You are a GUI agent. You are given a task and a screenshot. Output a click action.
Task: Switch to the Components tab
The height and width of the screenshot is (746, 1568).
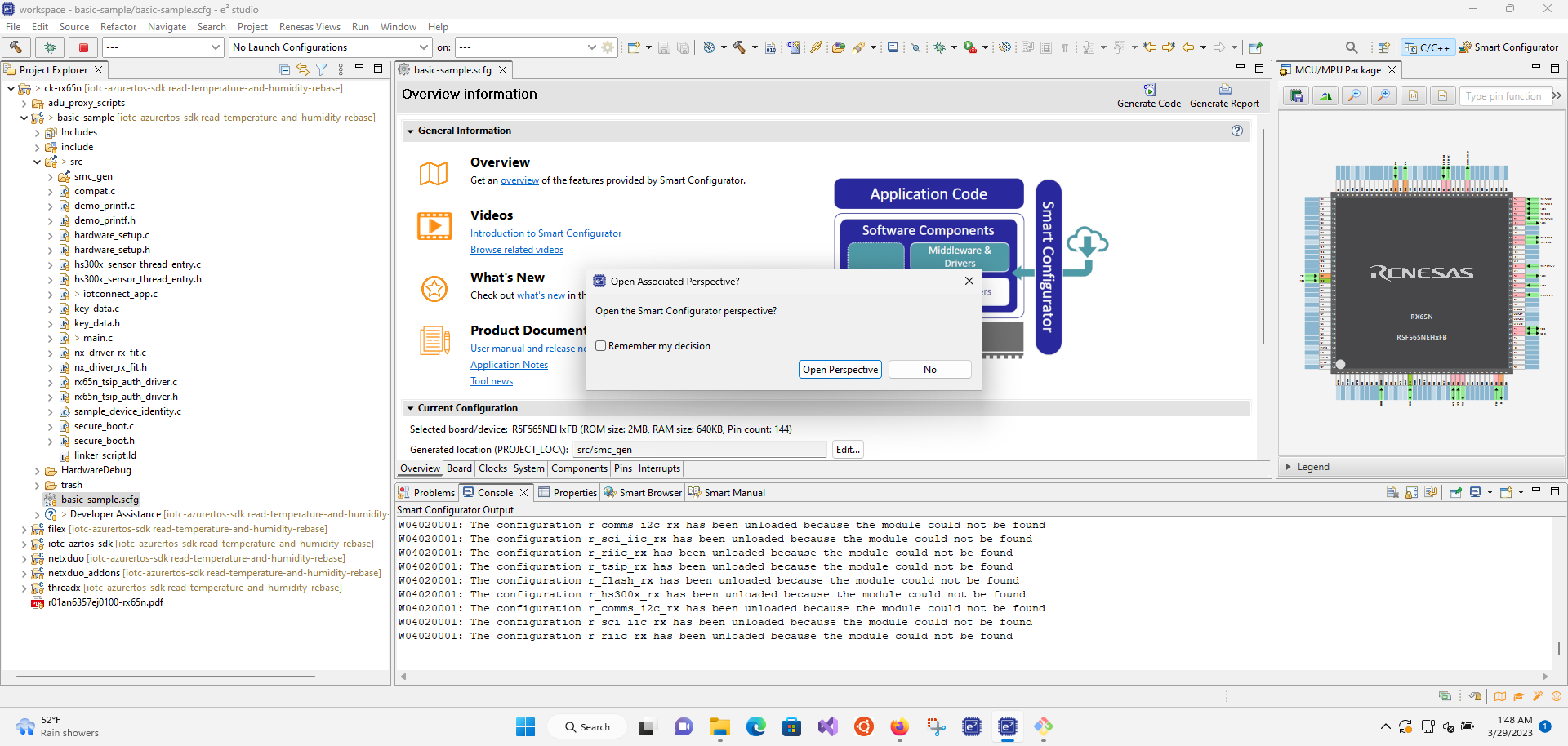(x=579, y=468)
